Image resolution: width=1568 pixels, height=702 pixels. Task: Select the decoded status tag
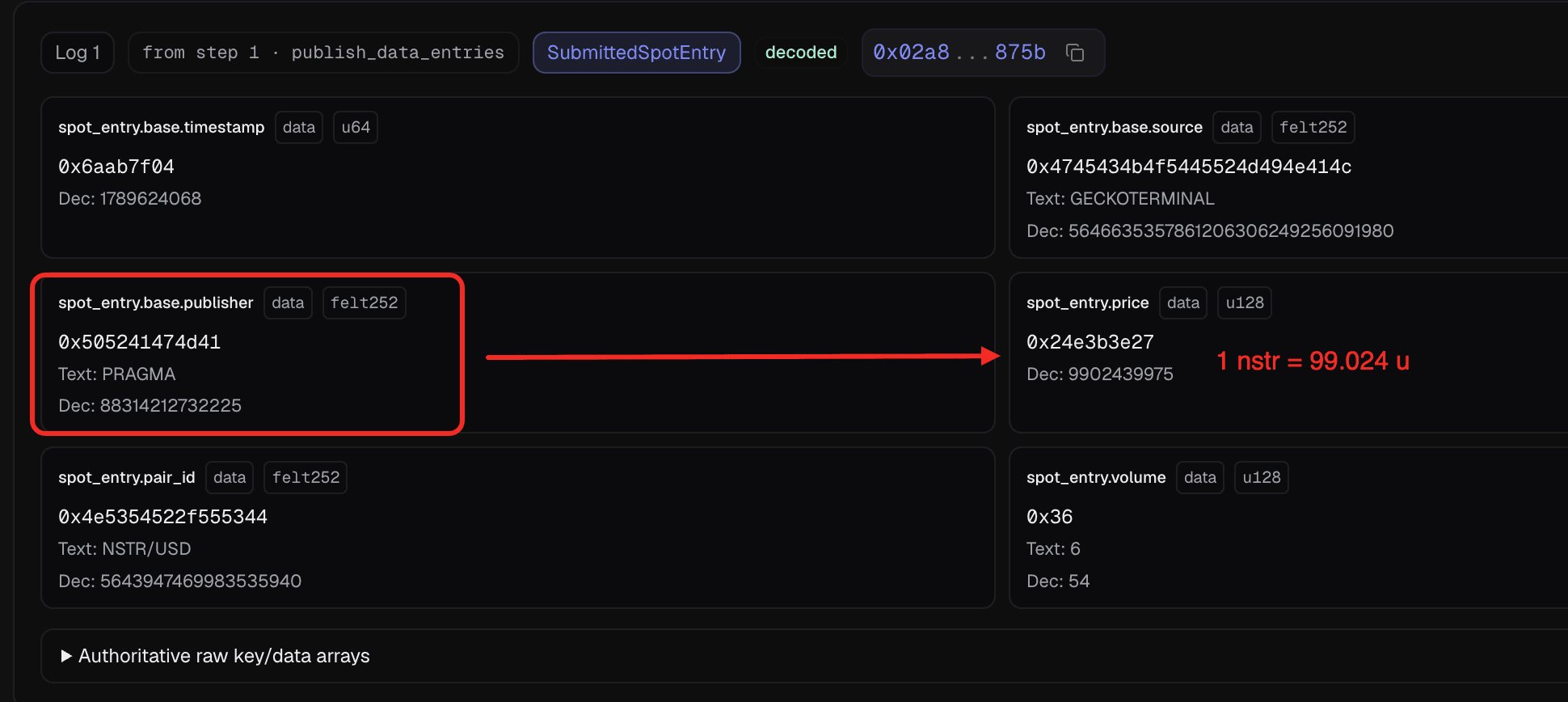click(801, 53)
